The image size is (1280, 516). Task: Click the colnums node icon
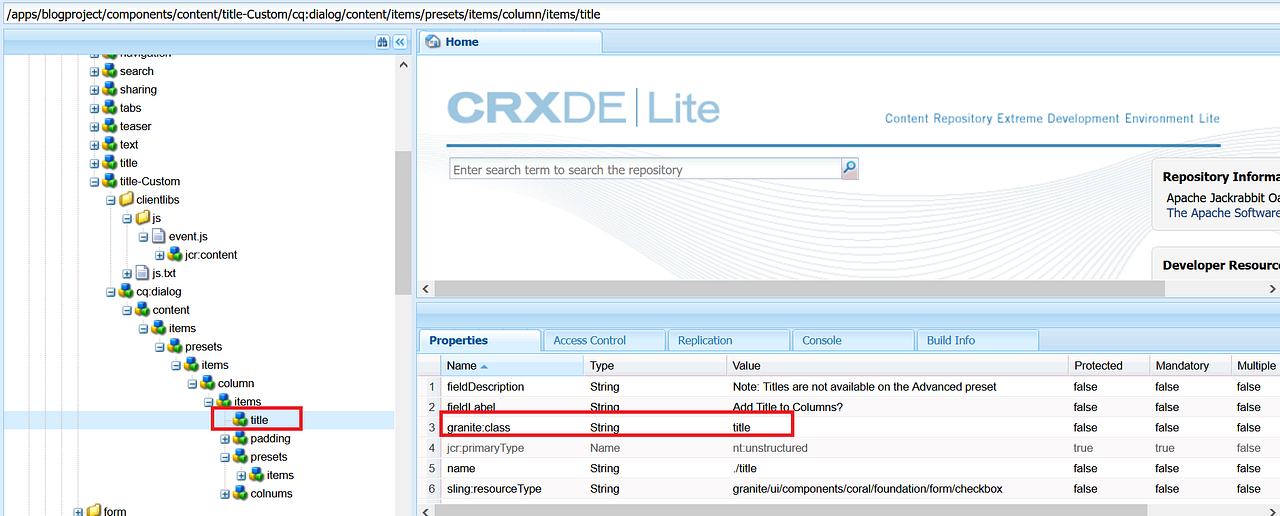tap(240, 493)
